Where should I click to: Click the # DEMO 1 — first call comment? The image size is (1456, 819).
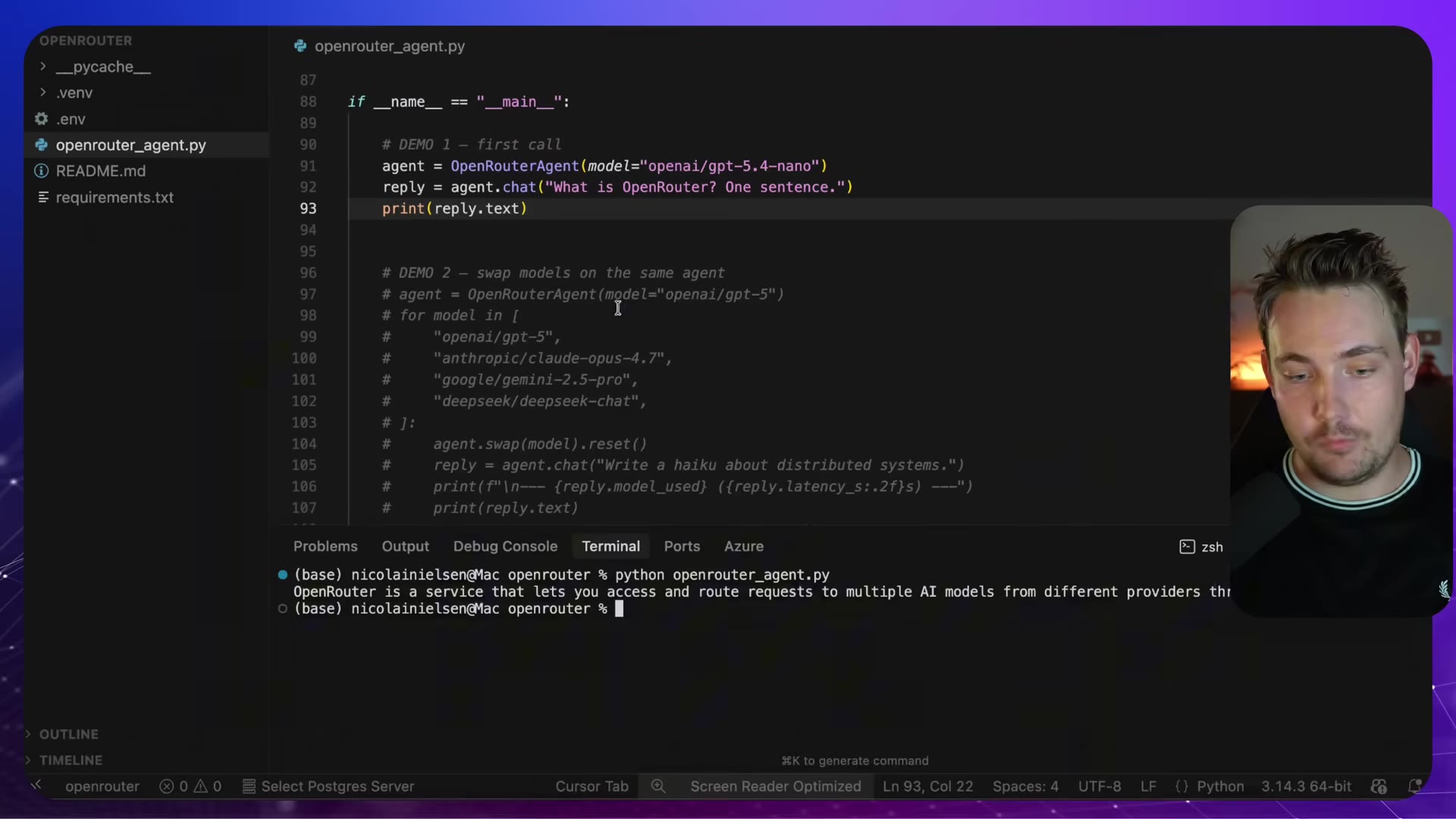pos(472,144)
